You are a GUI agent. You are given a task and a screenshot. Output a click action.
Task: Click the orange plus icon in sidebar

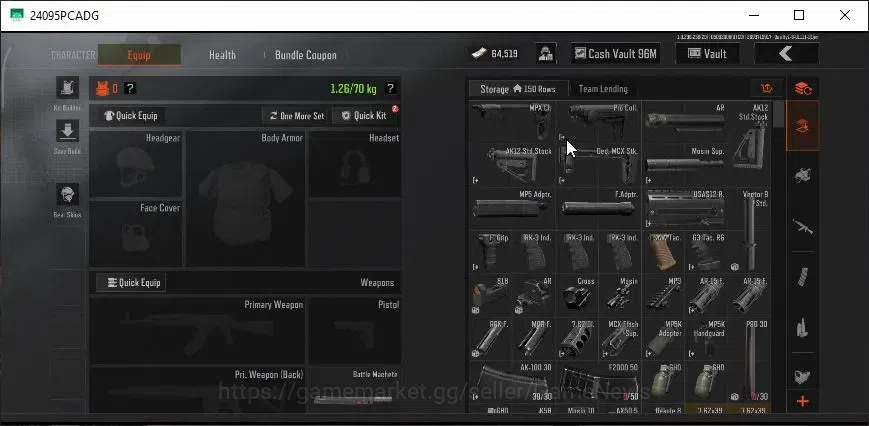(x=802, y=402)
